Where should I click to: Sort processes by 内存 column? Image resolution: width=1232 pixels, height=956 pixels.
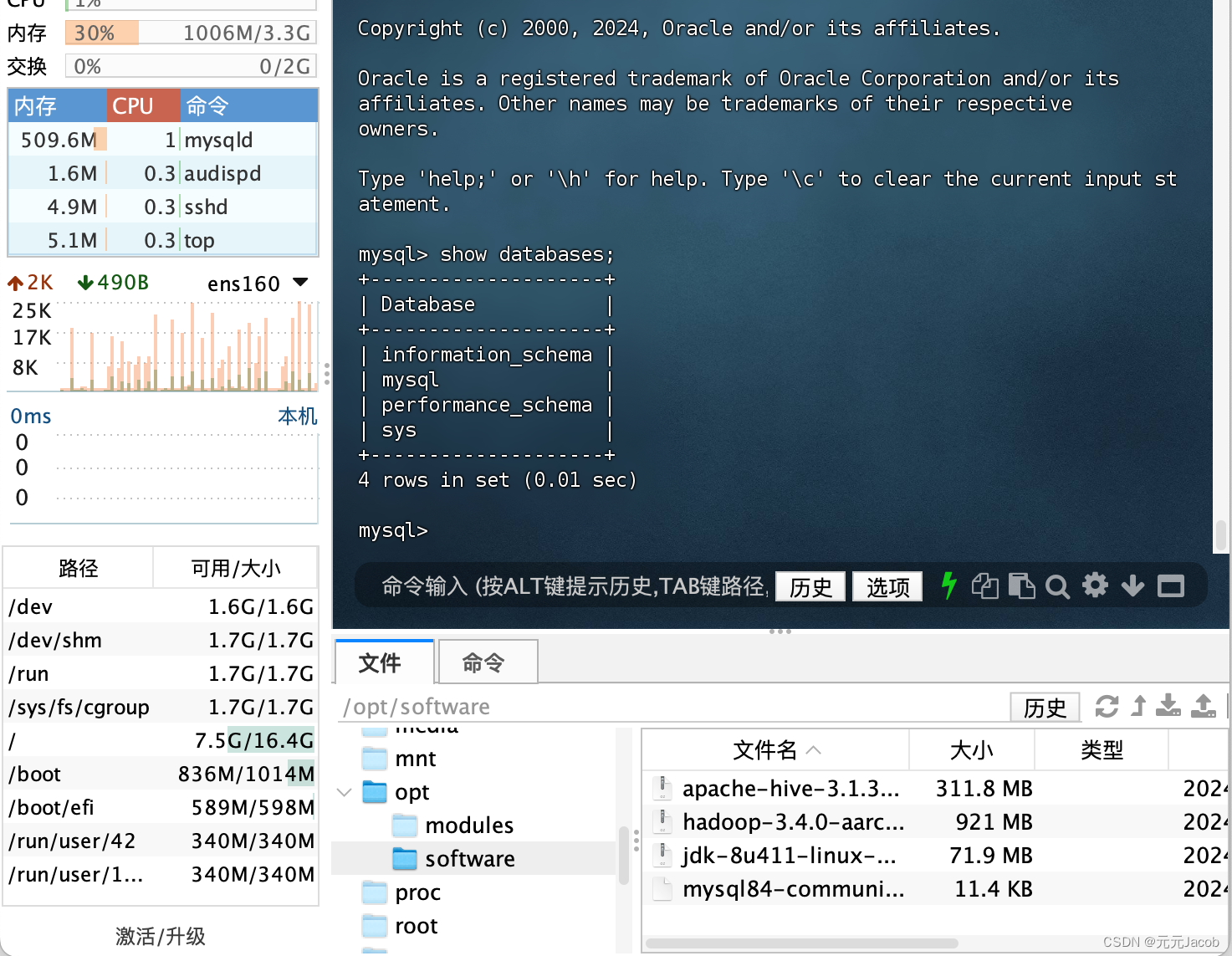[58, 105]
